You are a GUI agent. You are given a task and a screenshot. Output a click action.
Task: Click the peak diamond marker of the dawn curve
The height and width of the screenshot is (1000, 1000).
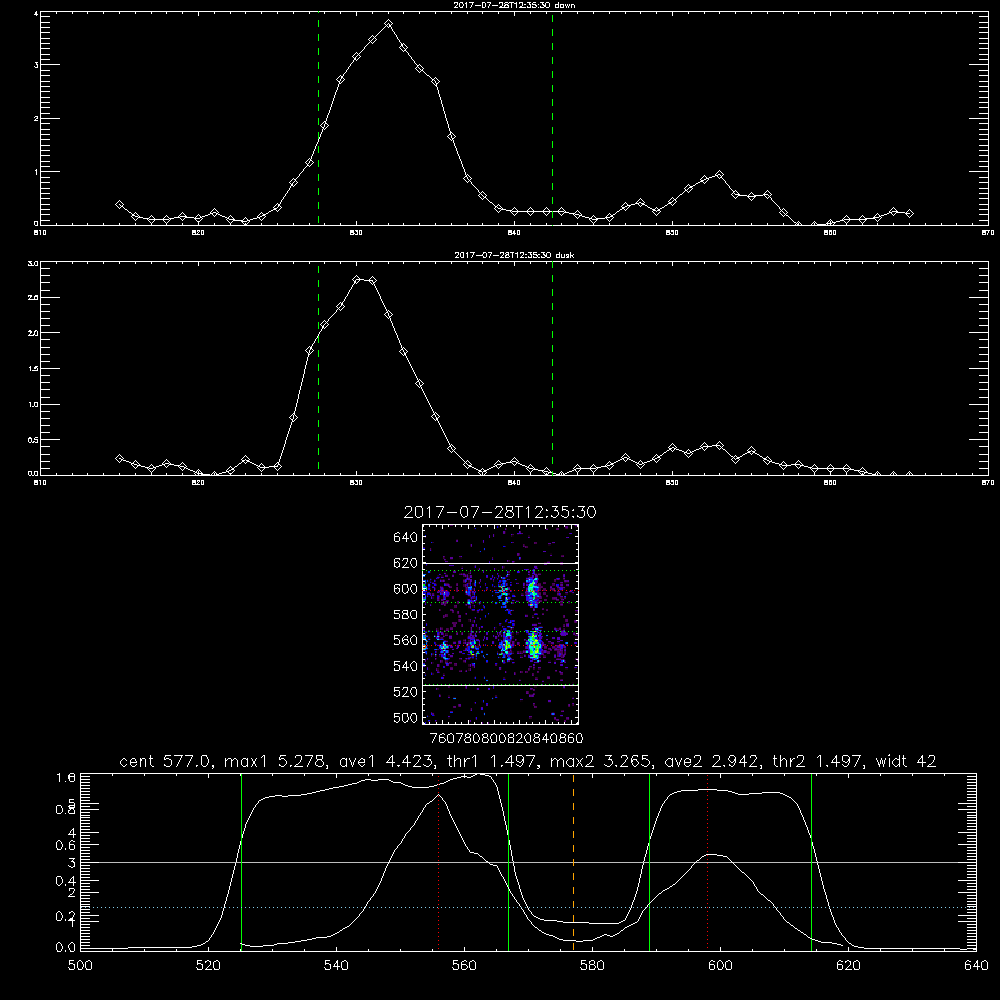pyautogui.click(x=388, y=24)
